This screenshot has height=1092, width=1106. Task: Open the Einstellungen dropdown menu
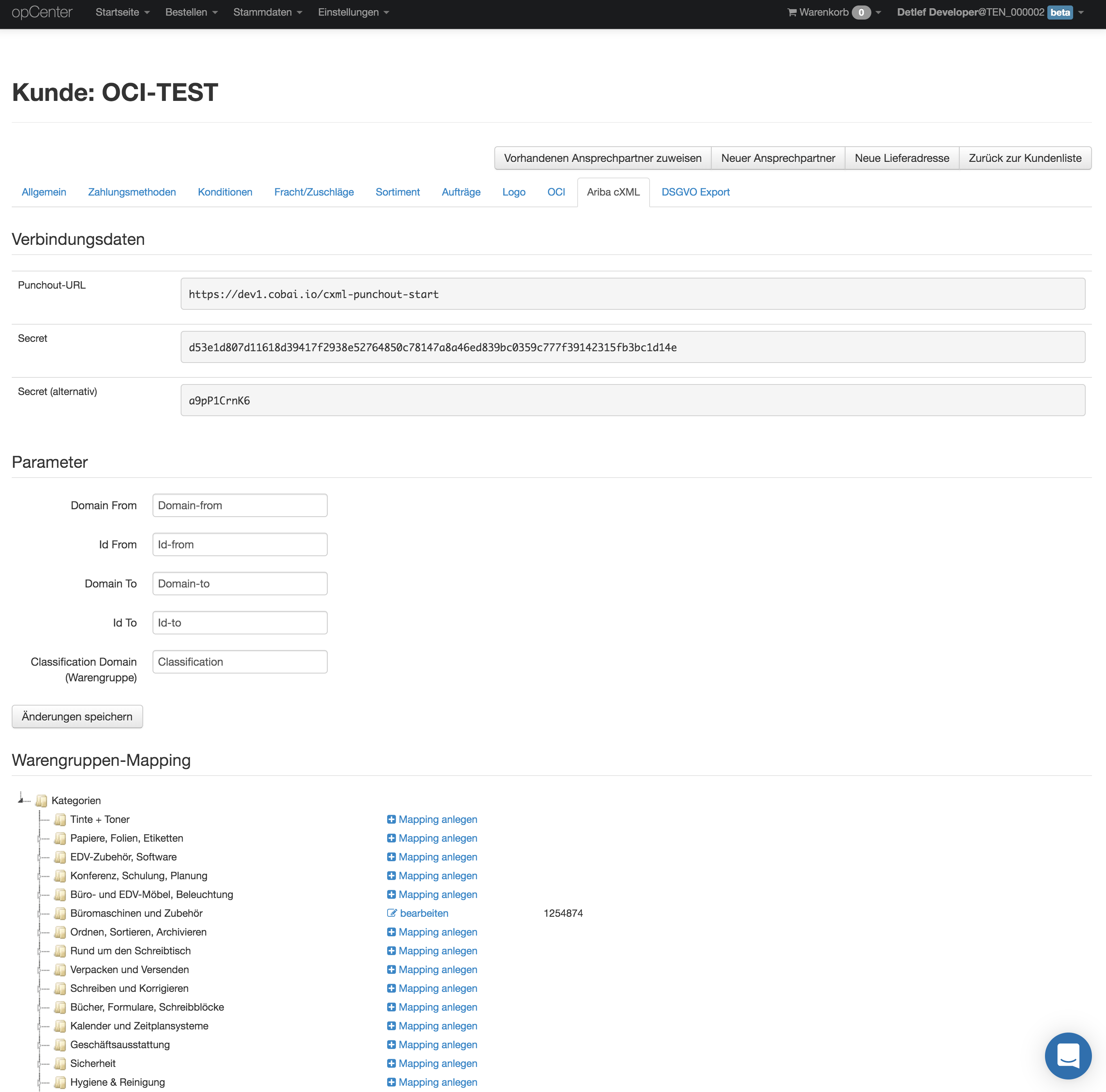[353, 13]
